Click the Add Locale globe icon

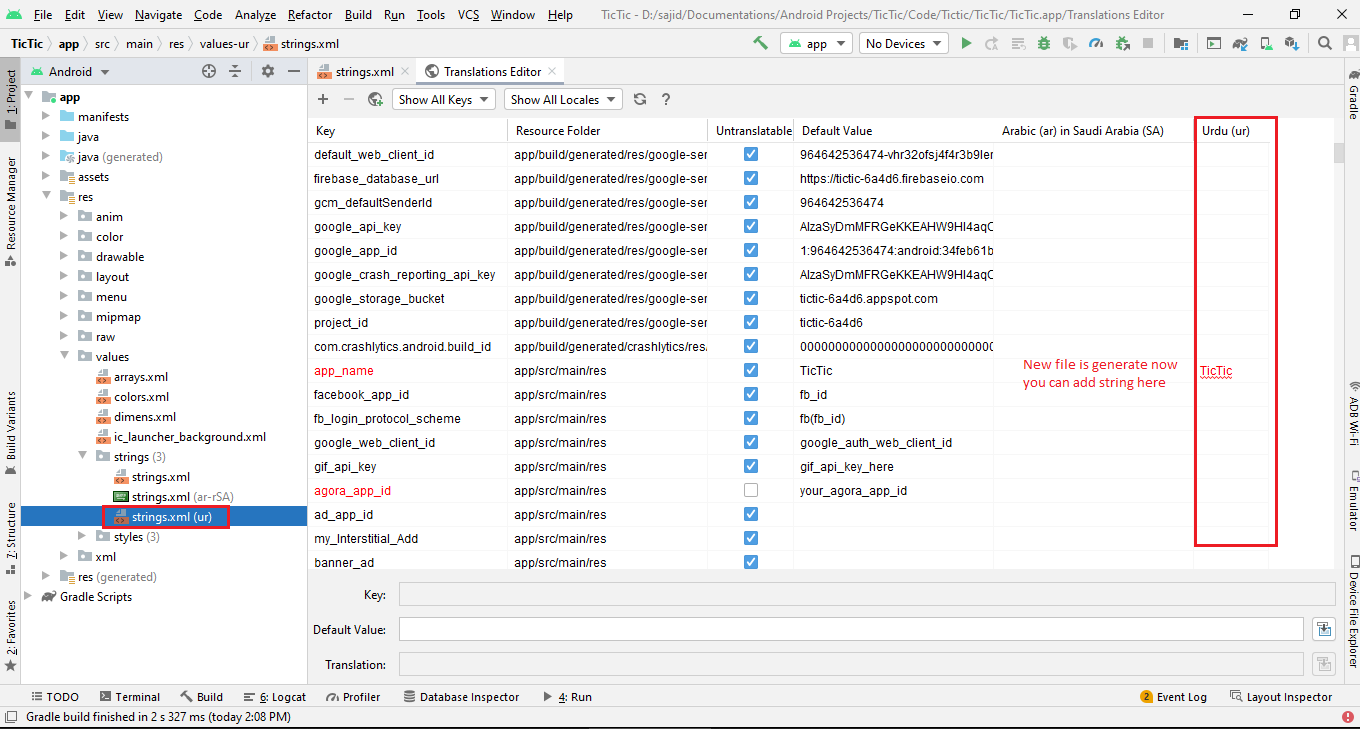coord(375,99)
